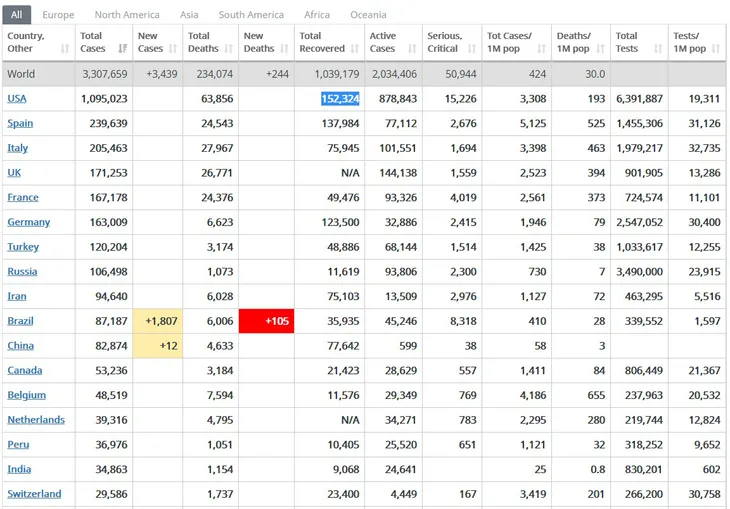Switch to the North America tab
The width and height of the screenshot is (730, 509).
127,14
